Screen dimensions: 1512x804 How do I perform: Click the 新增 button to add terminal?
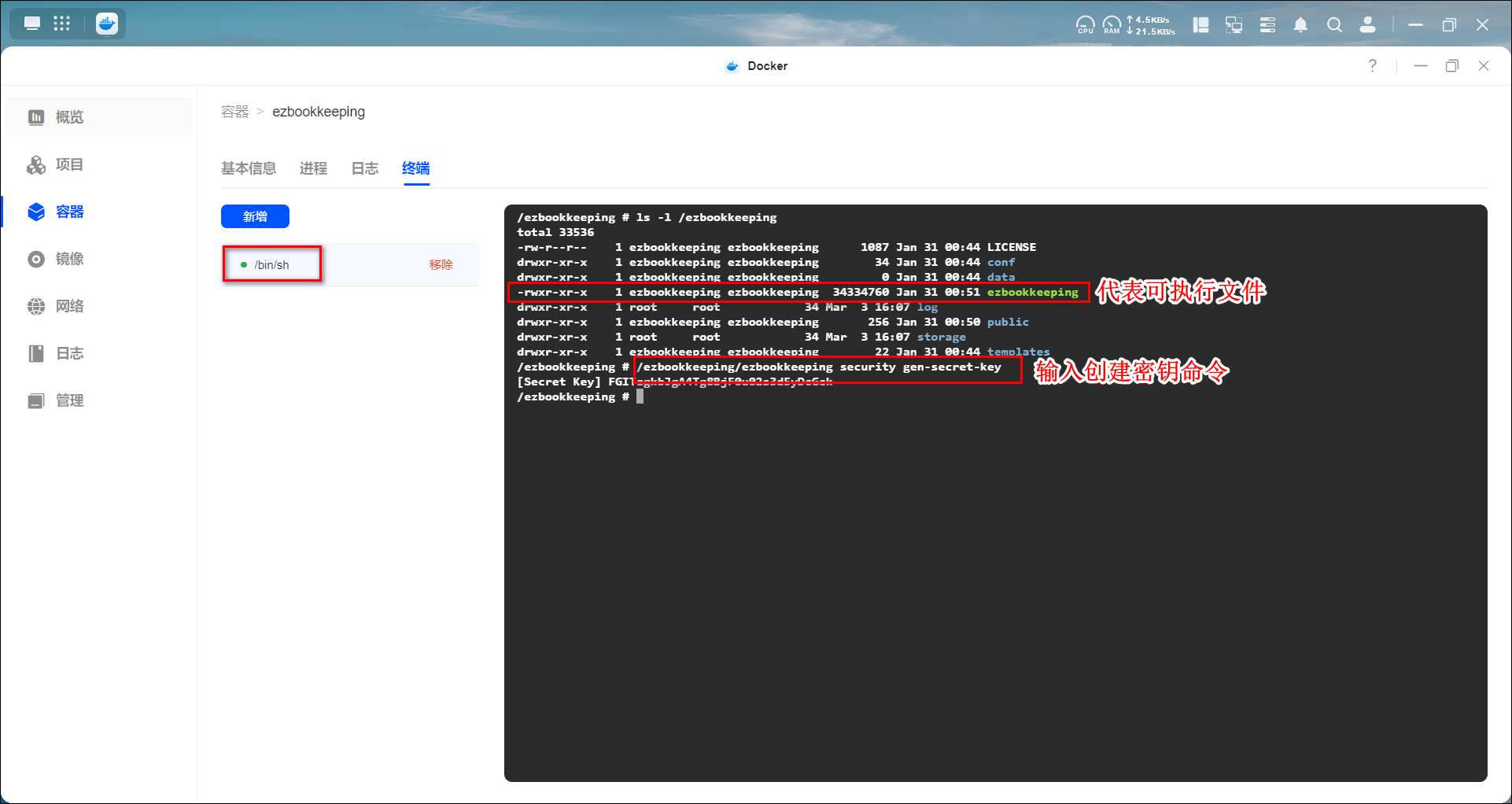(x=255, y=216)
